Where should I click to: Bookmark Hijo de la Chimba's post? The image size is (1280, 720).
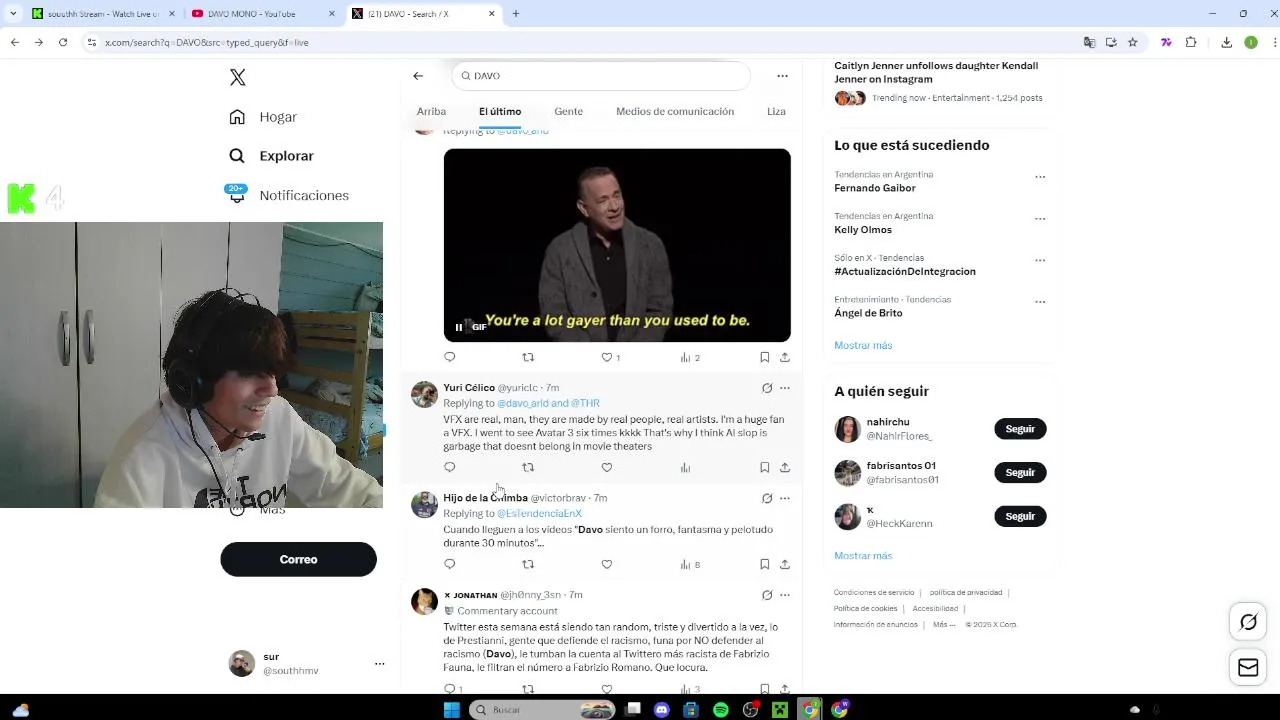coord(764,564)
